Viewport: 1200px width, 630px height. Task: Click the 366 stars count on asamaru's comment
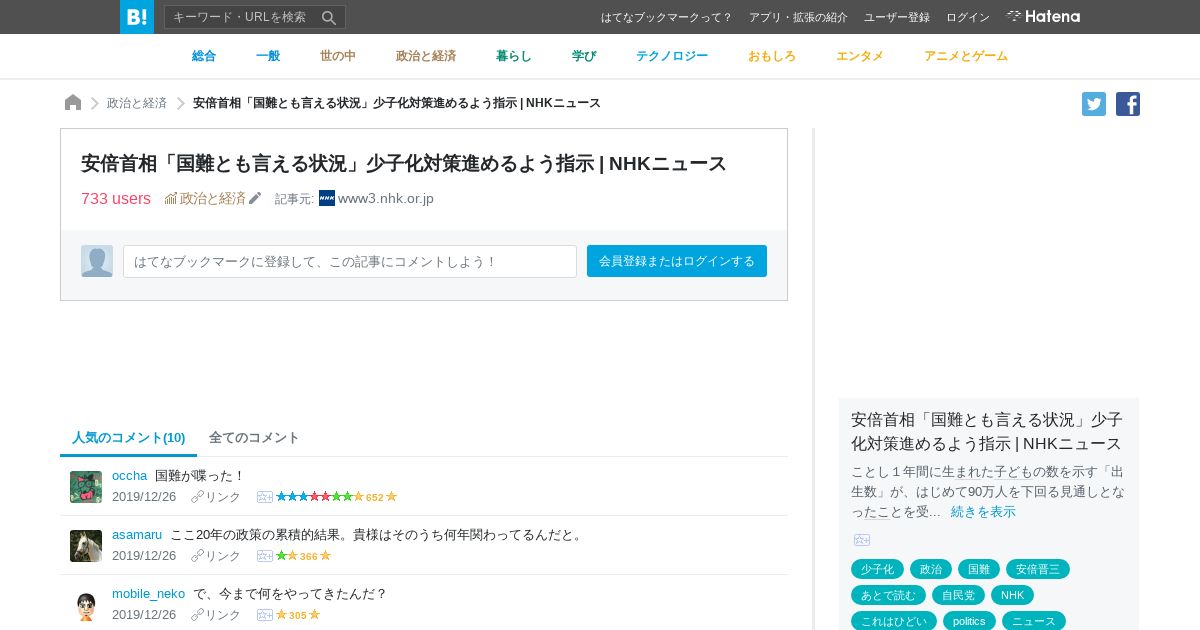pos(309,556)
